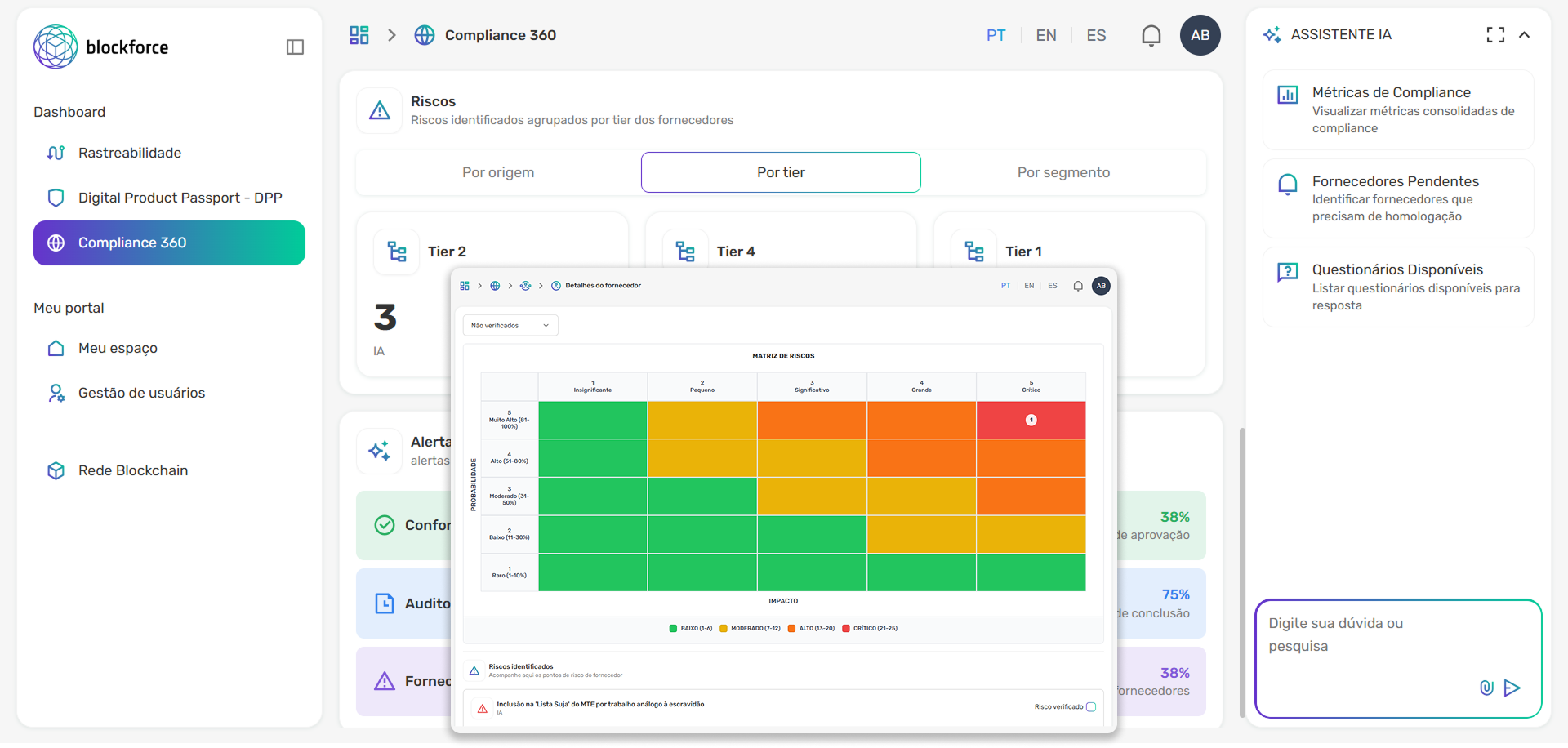Click the attachment paperclip icon in chat input
1568x748 pixels.
point(1486,688)
